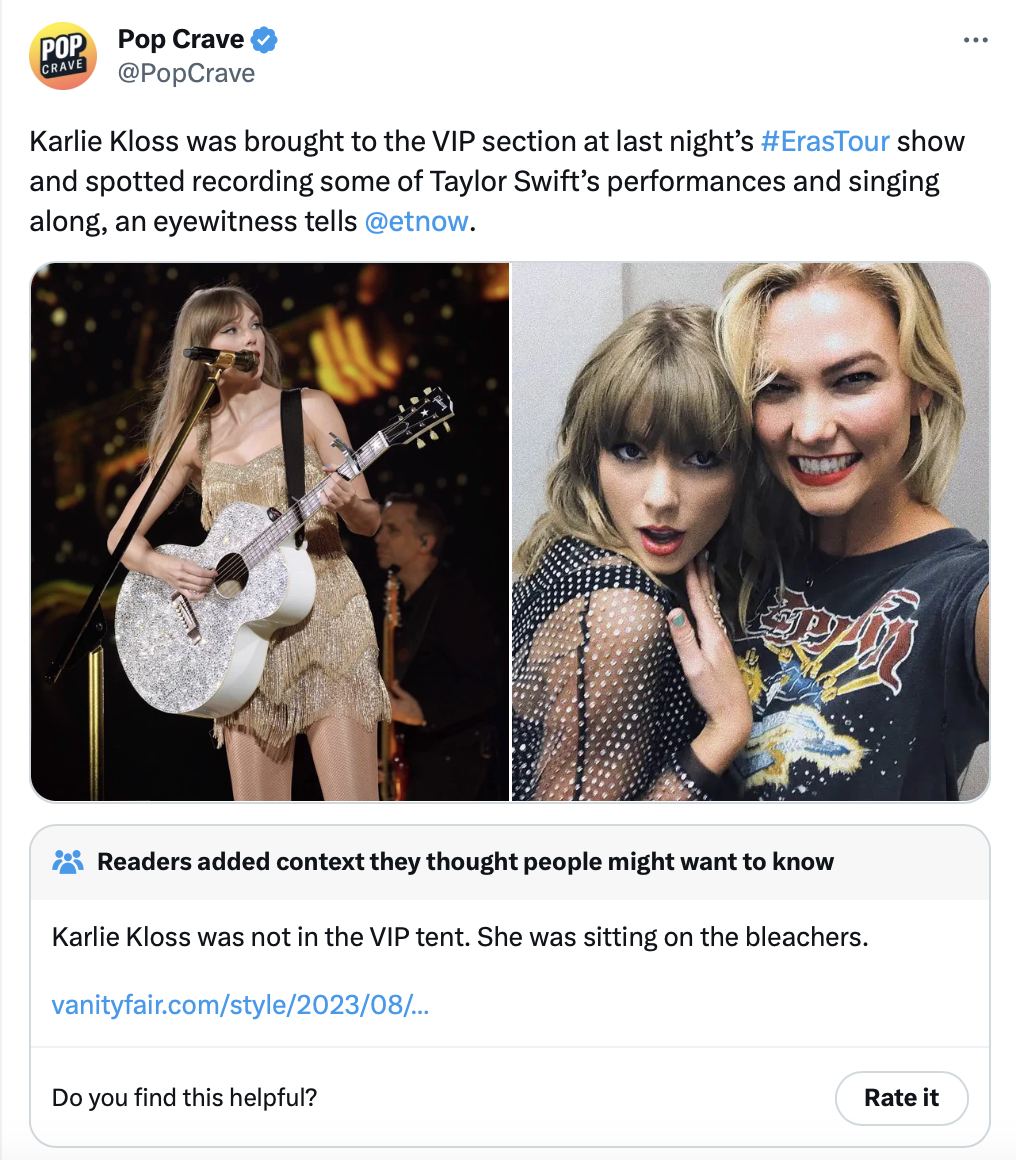Click the readers added context banner

pyautogui.click(x=465, y=860)
